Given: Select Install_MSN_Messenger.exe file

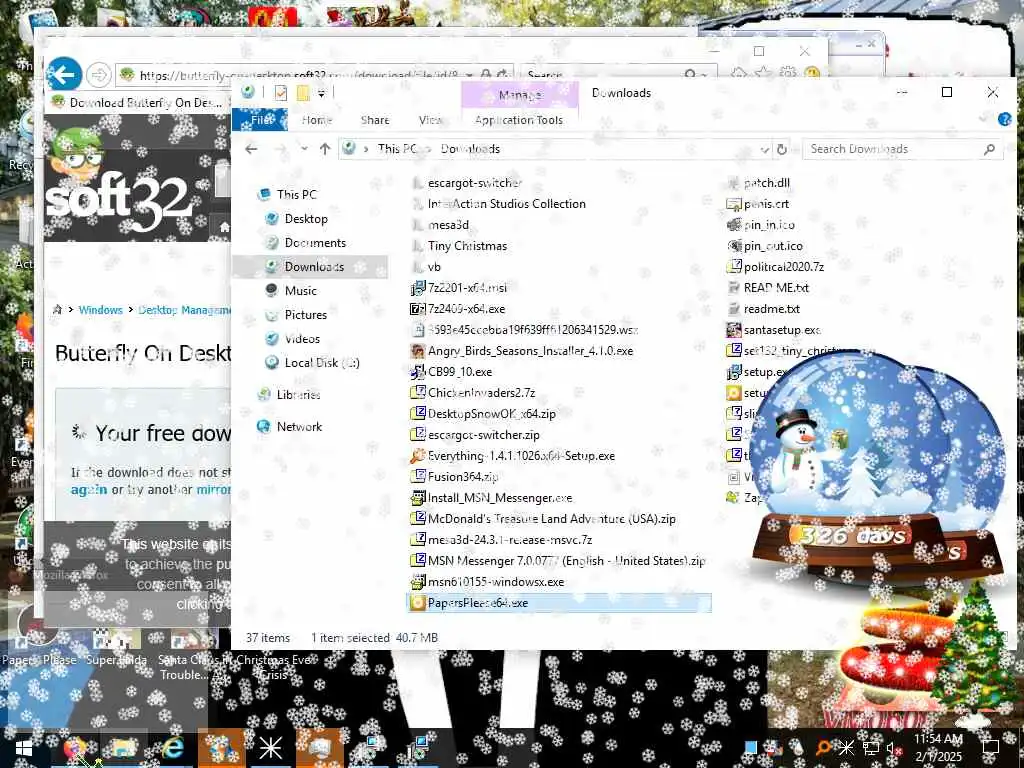Looking at the screenshot, I should pyautogui.click(x=492, y=498).
